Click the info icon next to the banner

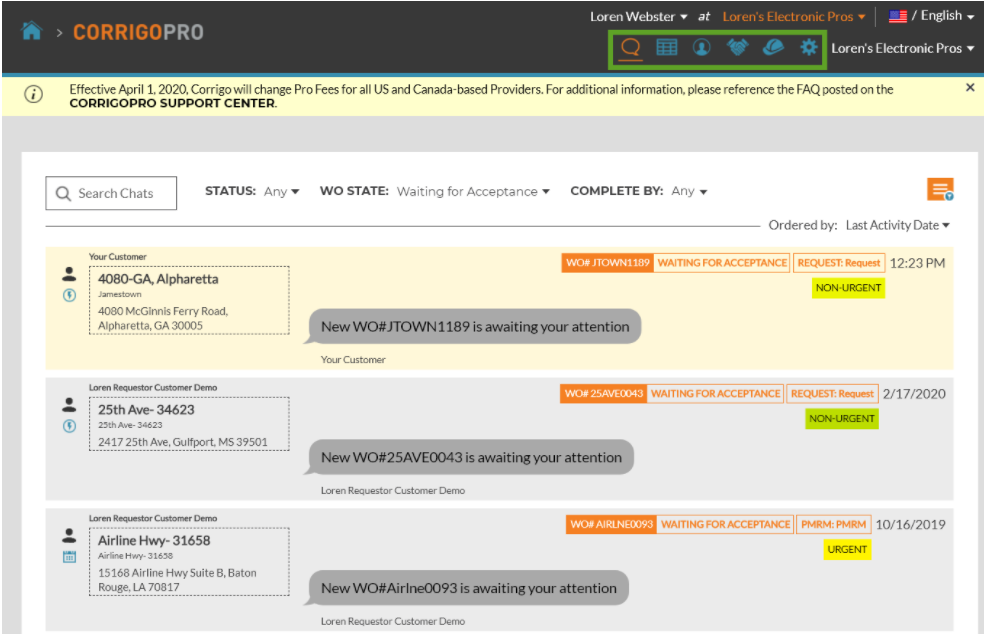(33, 94)
